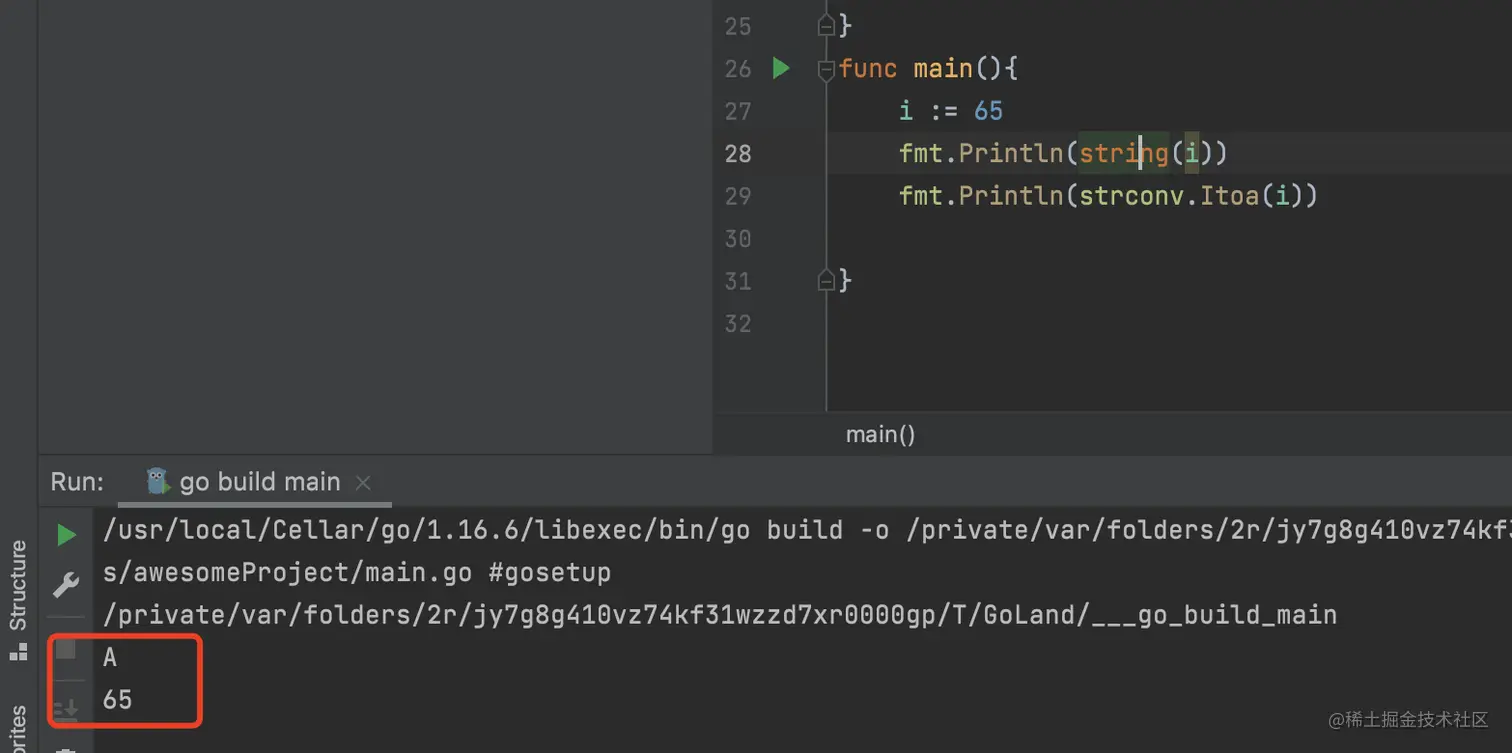Click the fold end marker on line 31
The height and width of the screenshot is (753, 1512).
click(x=826, y=281)
